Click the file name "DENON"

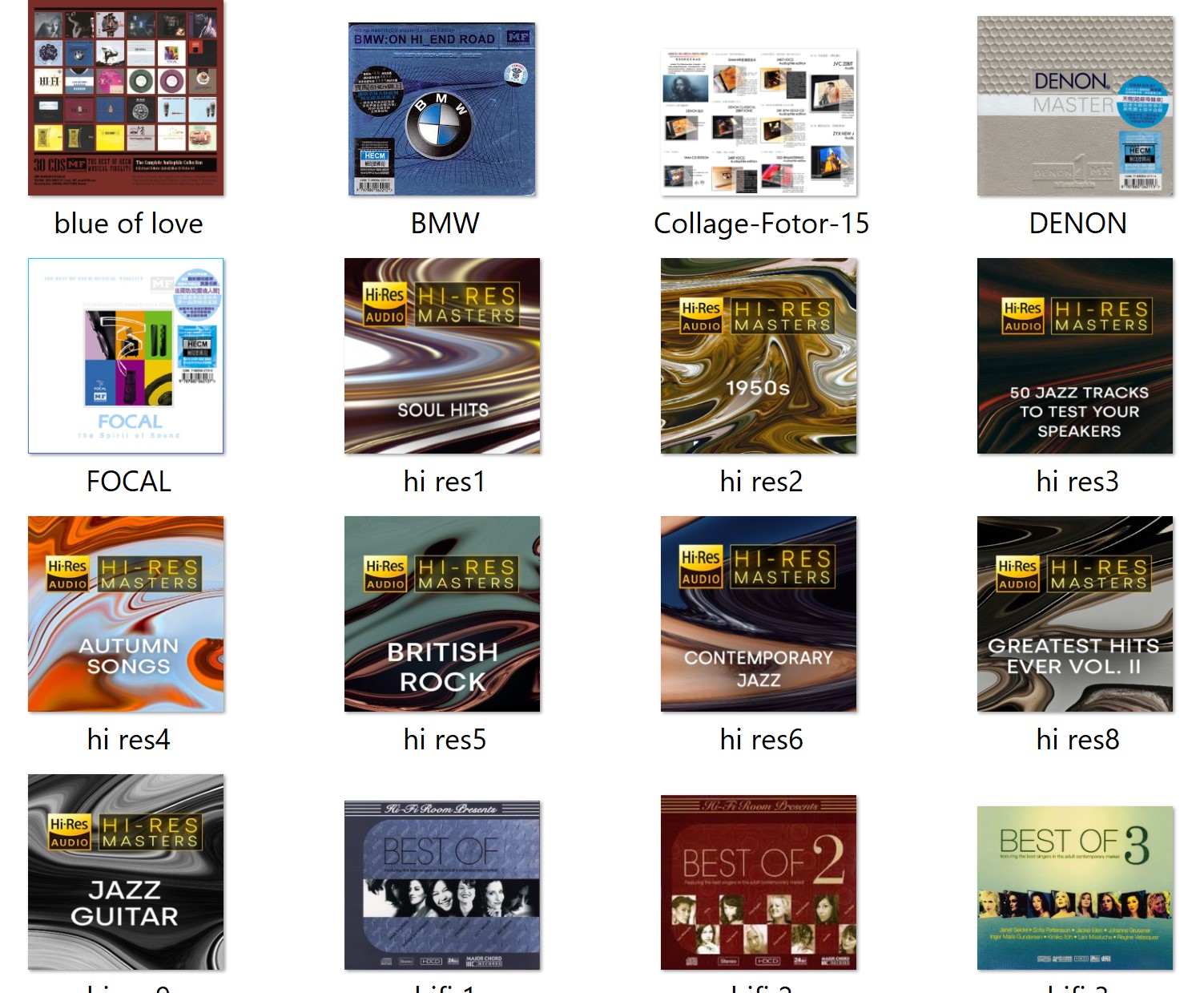pyautogui.click(x=1077, y=224)
